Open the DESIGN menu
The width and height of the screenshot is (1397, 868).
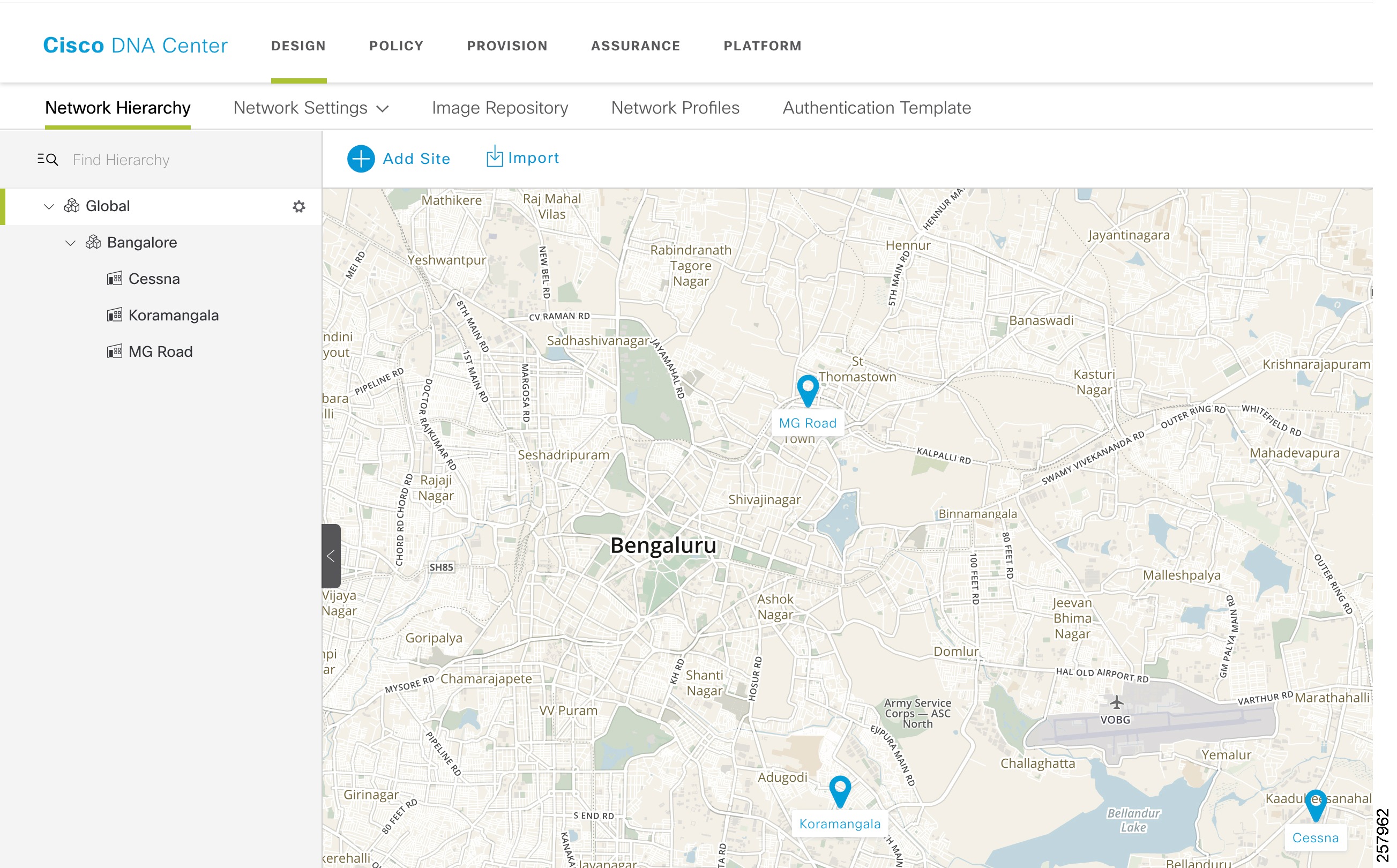coord(298,46)
